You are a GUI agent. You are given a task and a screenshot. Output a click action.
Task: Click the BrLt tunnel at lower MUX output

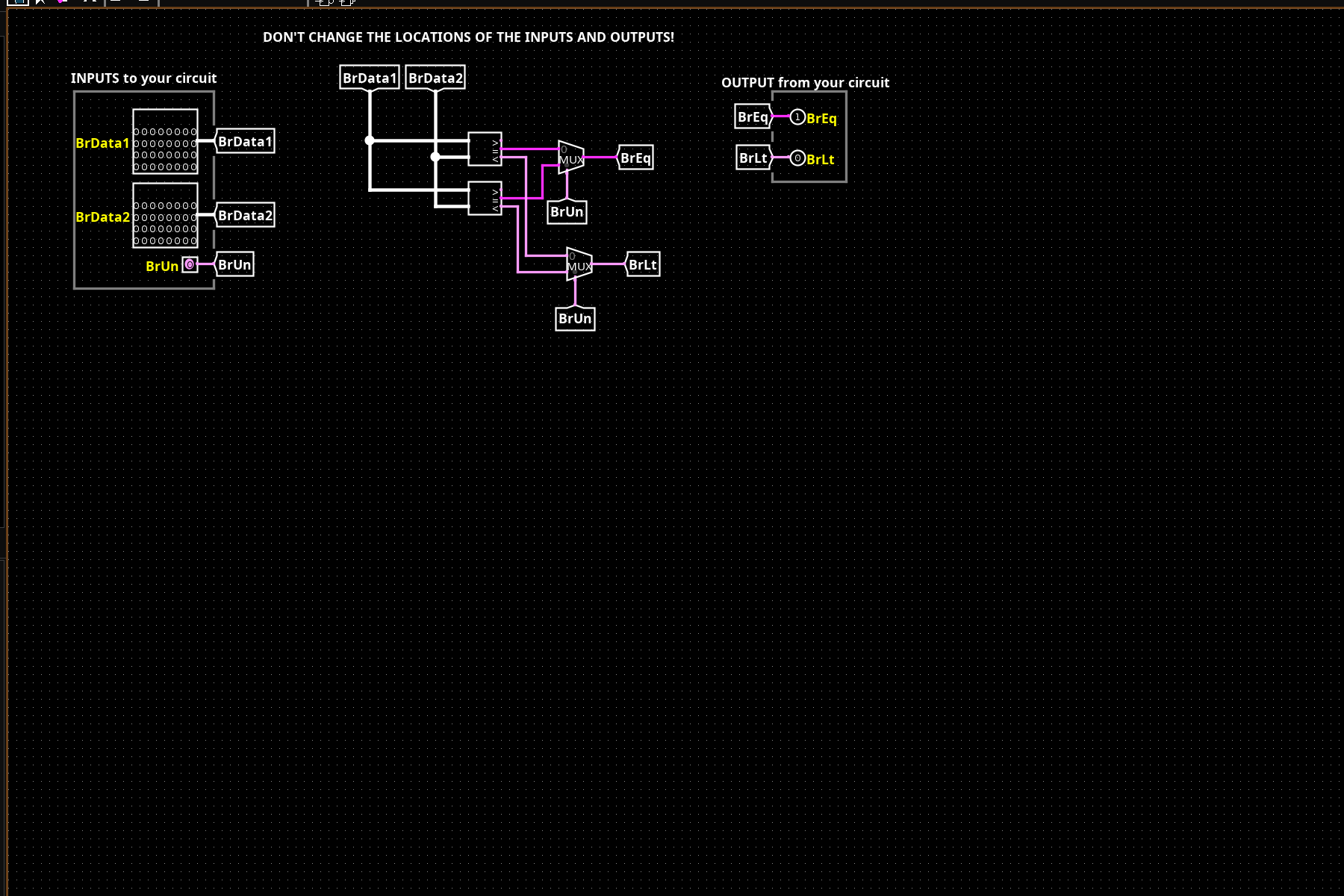642,264
